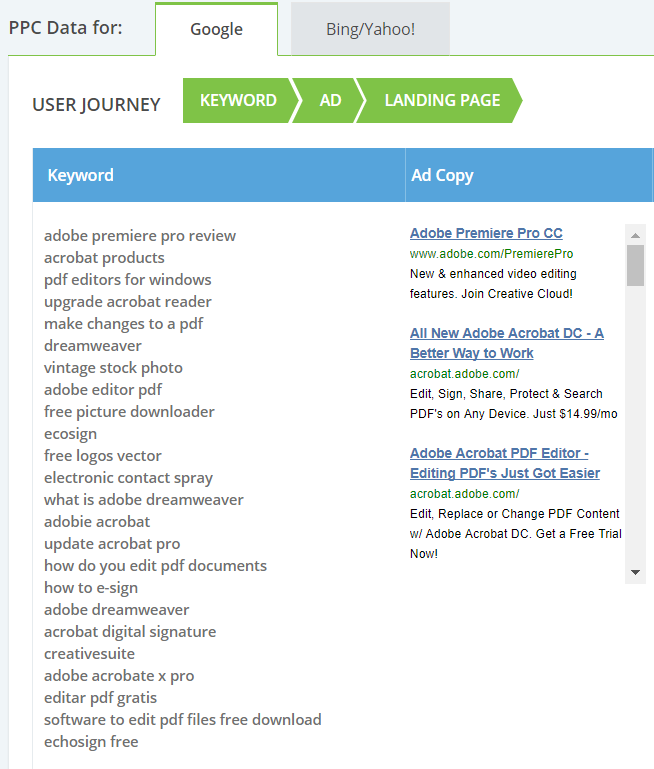Image resolution: width=654 pixels, height=769 pixels.
Task: Click the Keyword column header
Action: pyautogui.click(x=81, y=175)
